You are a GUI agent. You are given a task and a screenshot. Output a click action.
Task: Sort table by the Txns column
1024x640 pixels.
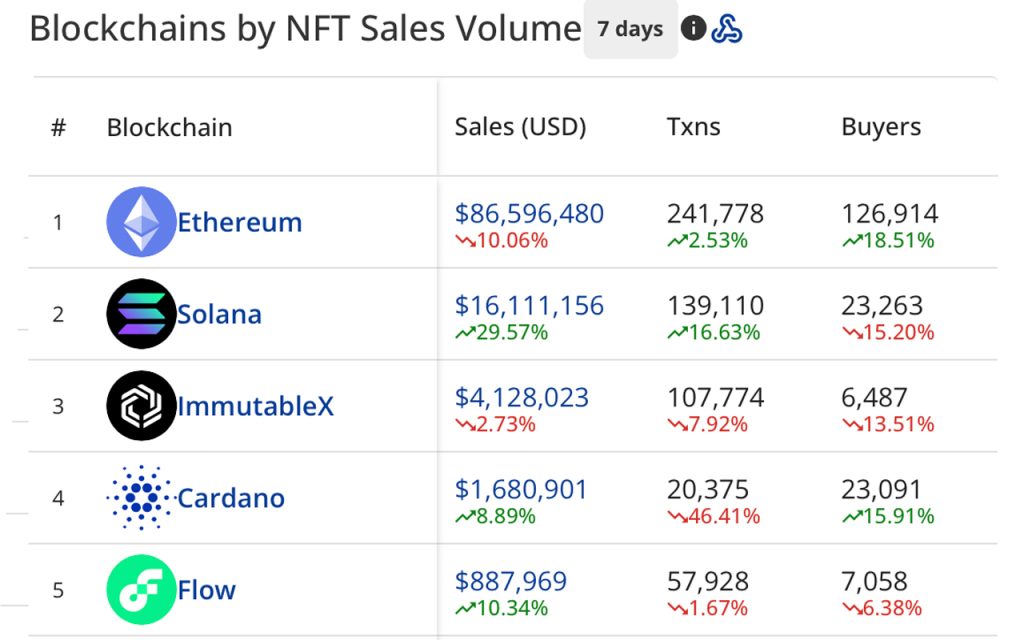(694, 127)
